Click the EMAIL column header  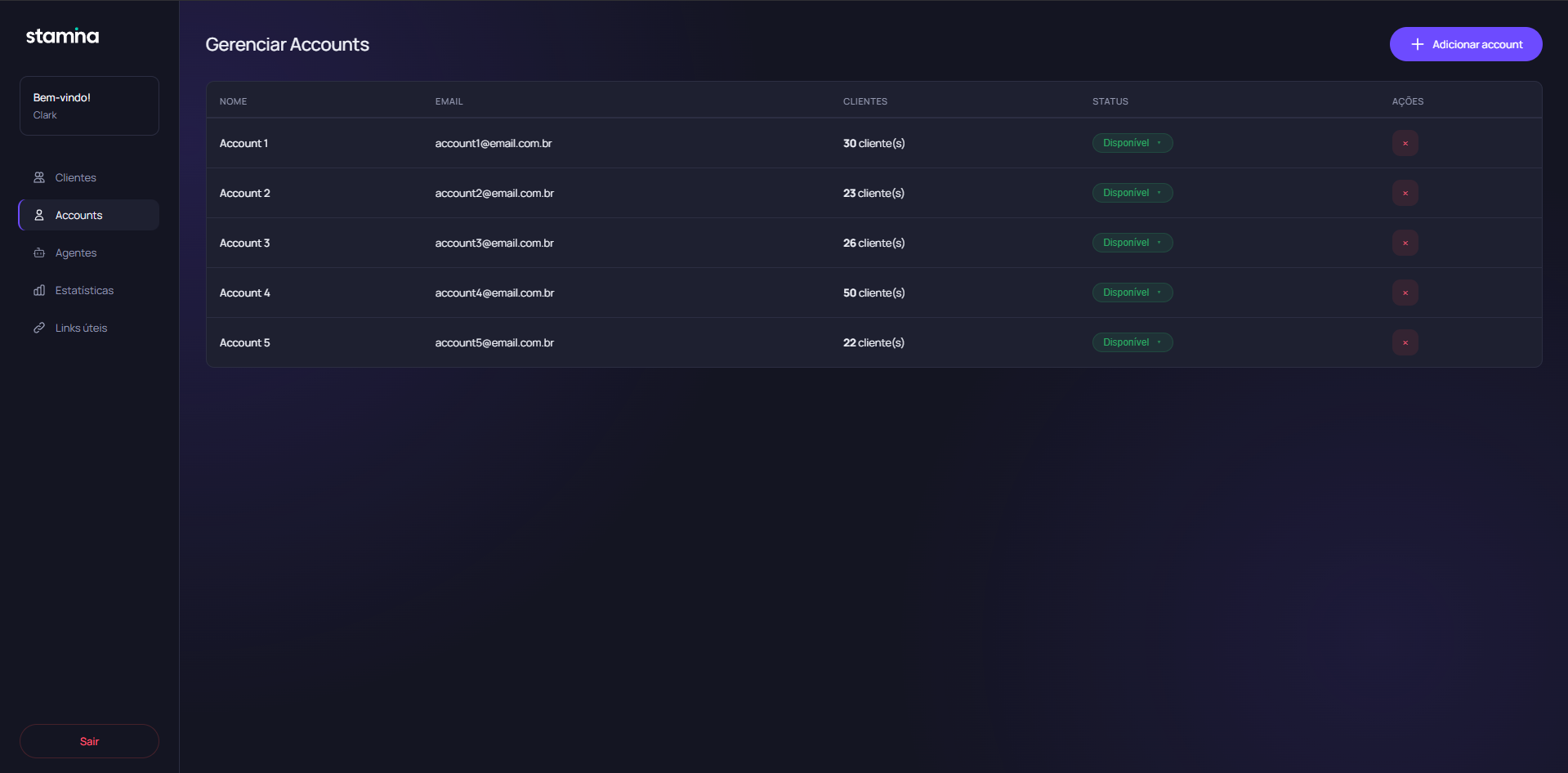[x=449, y=101]
